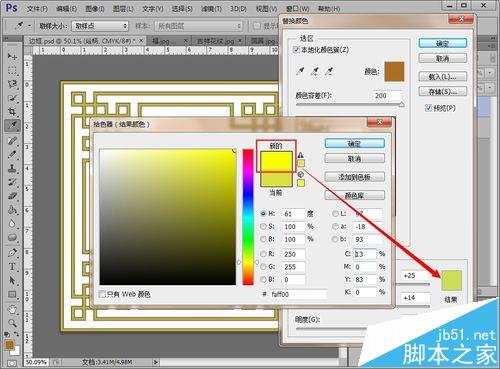Pick the first eyedropper in Replace Color dialog

pos(300,71)
